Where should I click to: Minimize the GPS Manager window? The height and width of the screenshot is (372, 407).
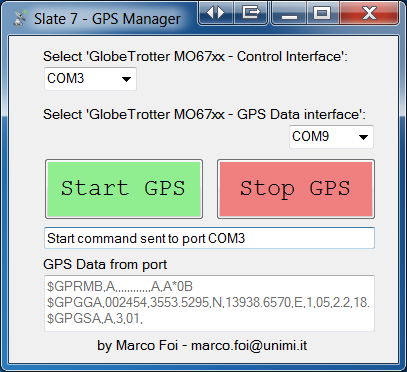(x=289, y=14)
